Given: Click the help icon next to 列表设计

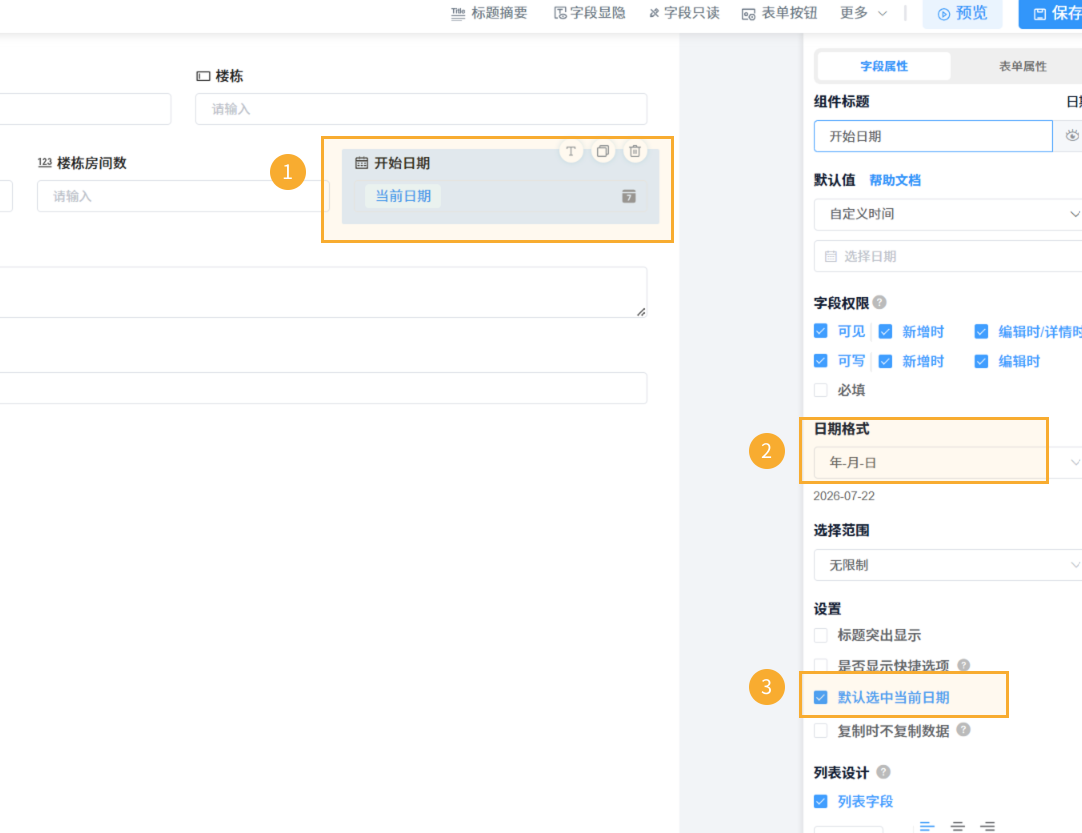Looking at the screenshot, I should click(883, 772).
